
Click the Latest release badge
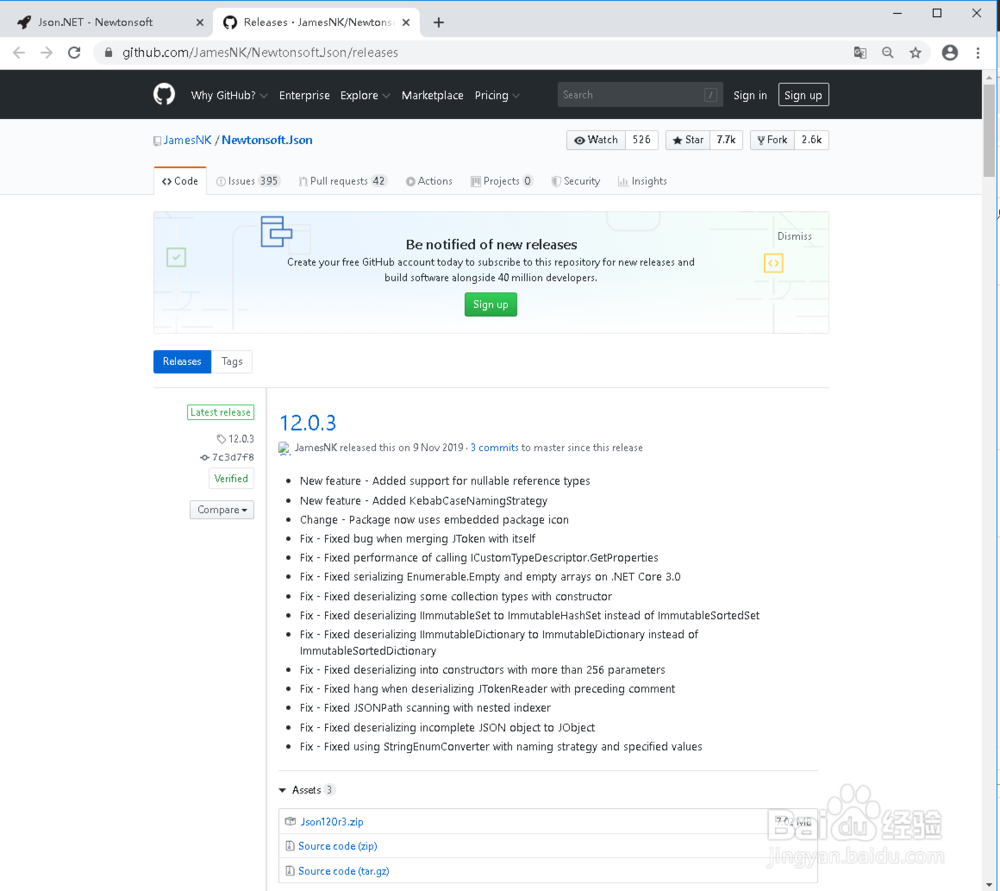click(x=221, y=413)
